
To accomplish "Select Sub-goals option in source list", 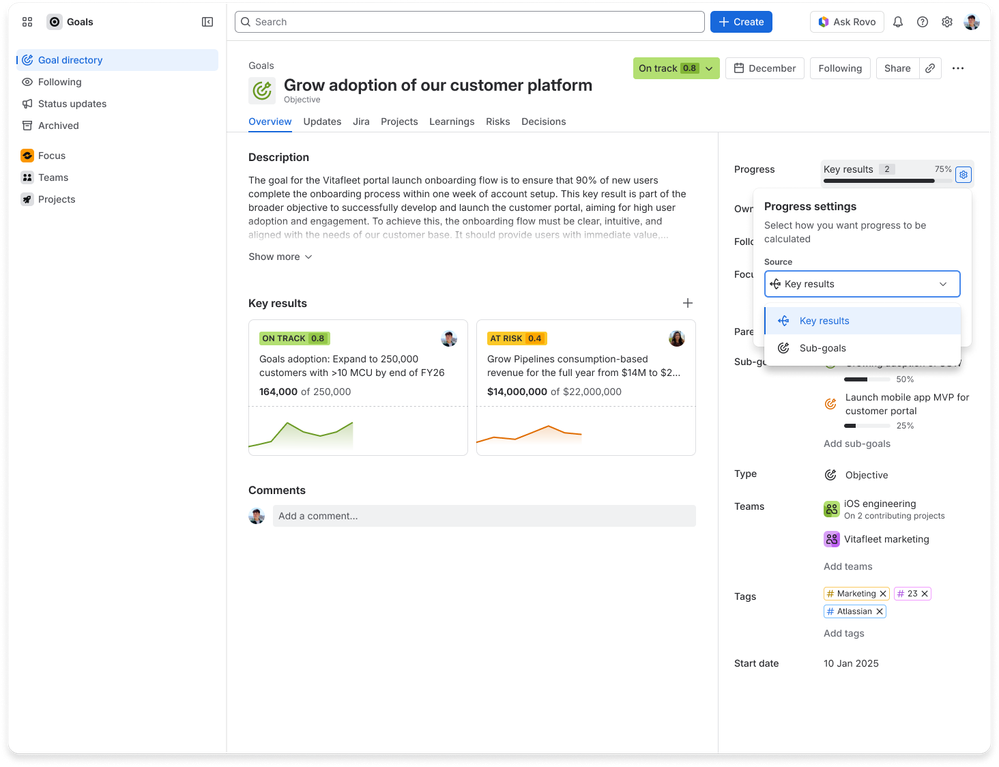I will tap(863, 348).
